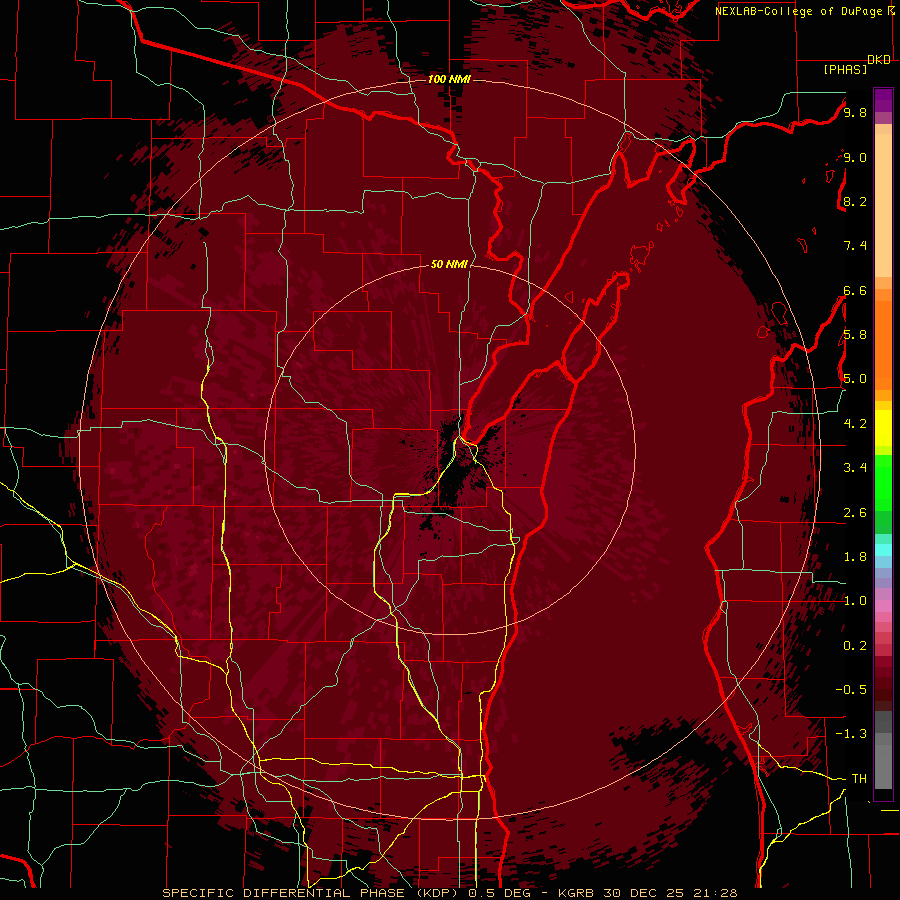The image size is (900, 900).
Task: Click the "100 NMI" range ring label
Action: 449,79
